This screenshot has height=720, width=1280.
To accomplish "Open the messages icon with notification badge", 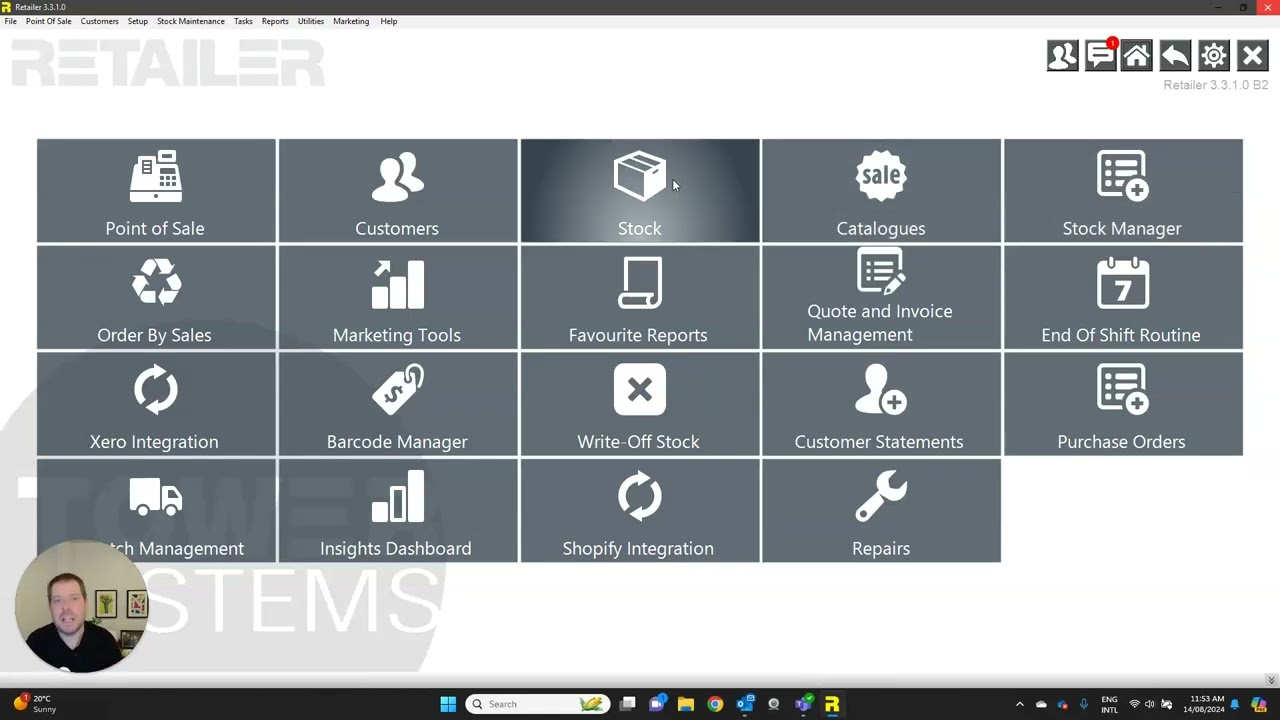I will click(x=1100, y=56).
